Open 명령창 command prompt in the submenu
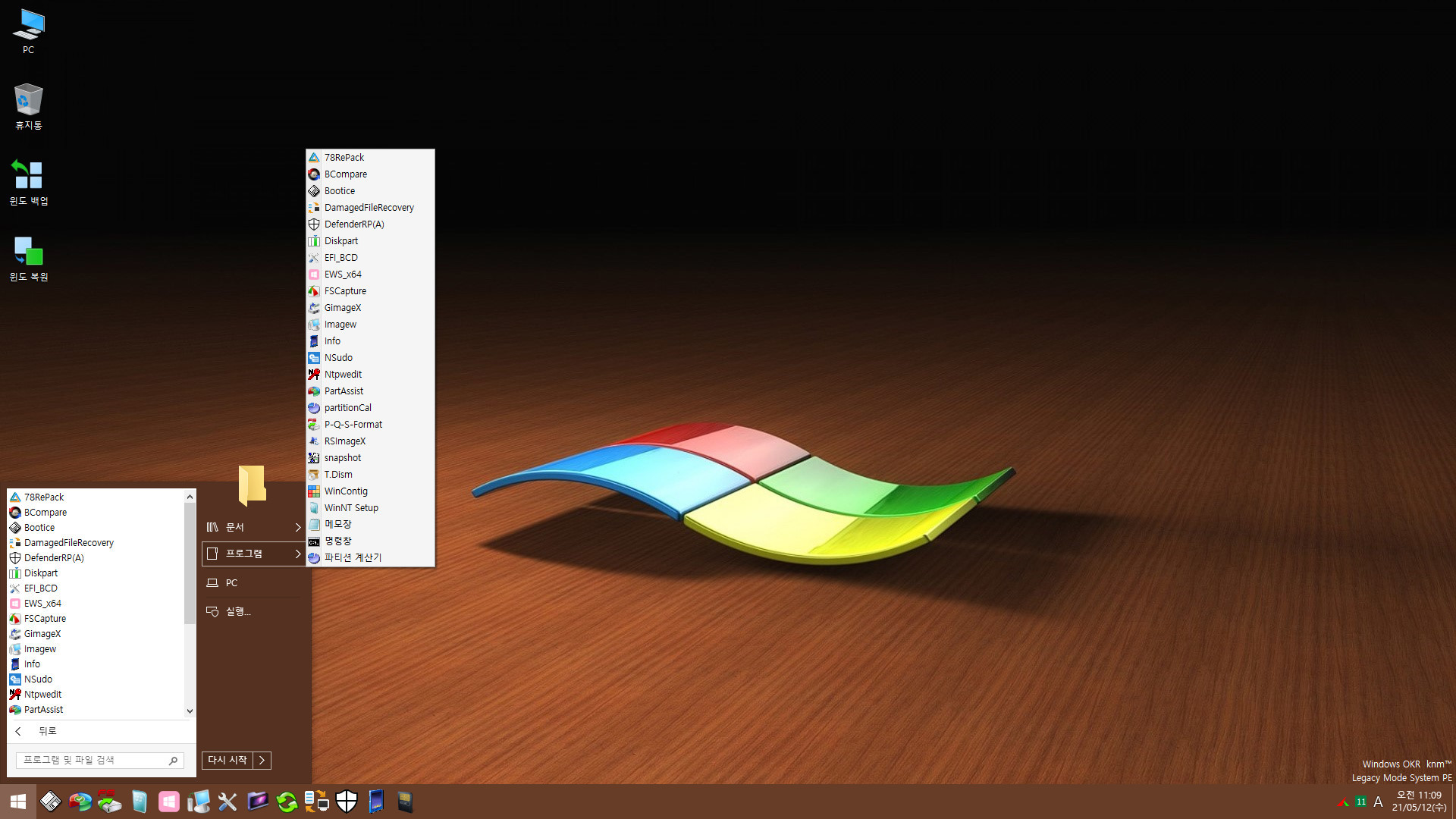Viewport: 1456px width, 819px height. coord(370,541)
